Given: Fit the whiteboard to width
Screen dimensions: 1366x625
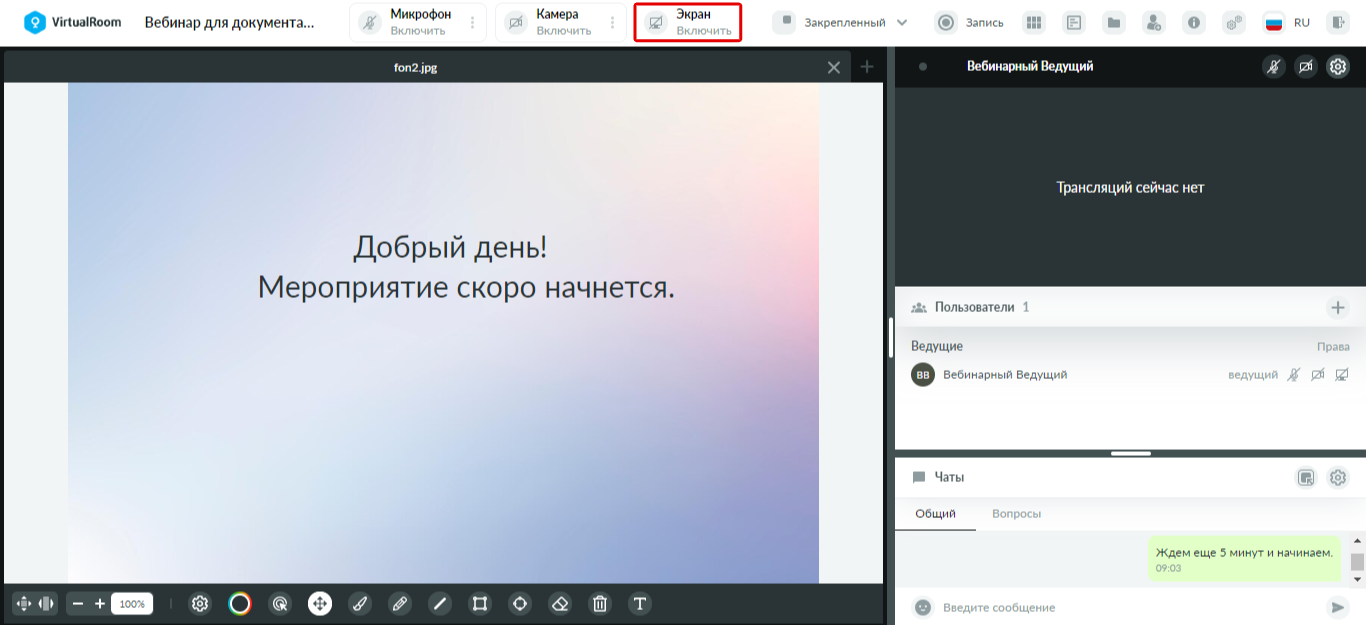Looking at the screenshot, I should [x=46, y=603].
